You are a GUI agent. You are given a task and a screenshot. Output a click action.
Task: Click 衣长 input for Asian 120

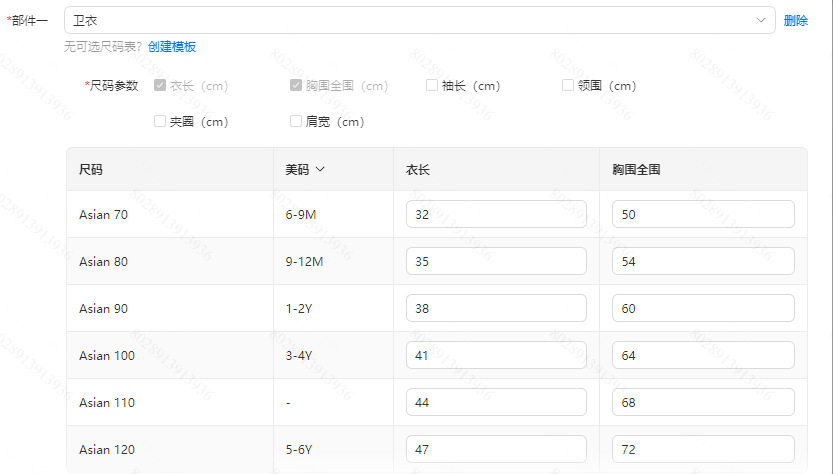(496, 449)
